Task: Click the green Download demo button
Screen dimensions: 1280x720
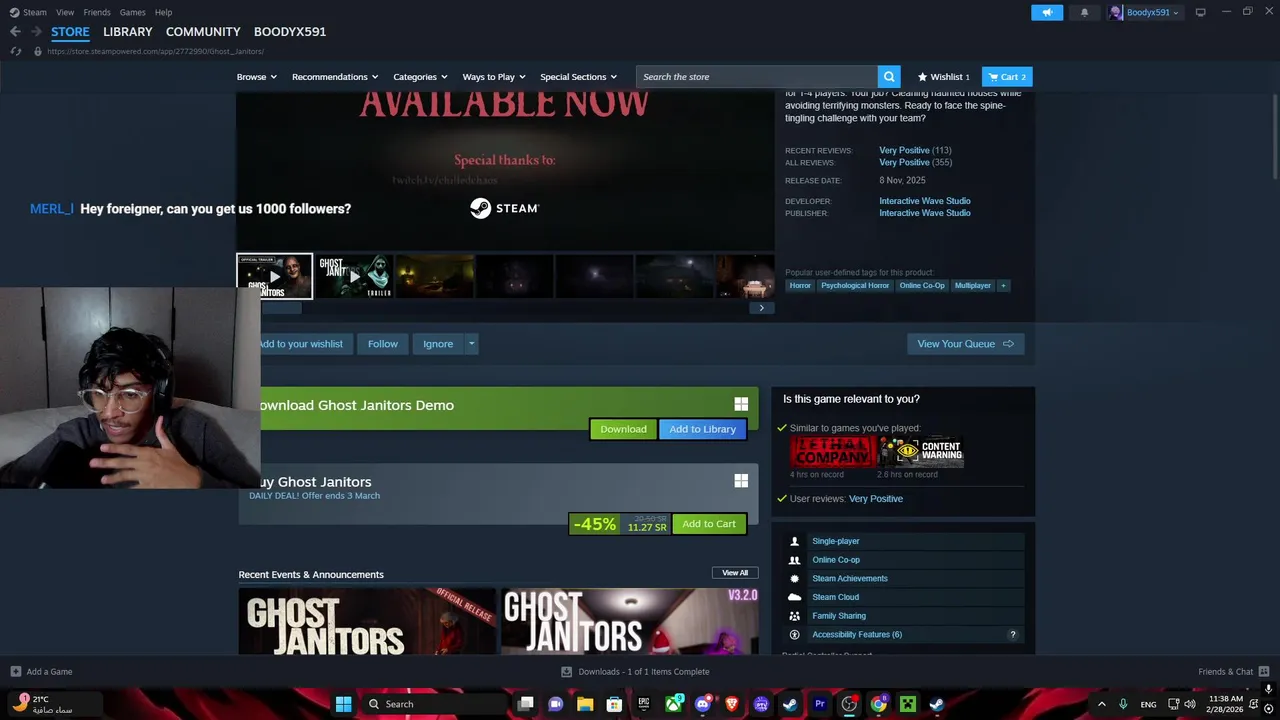Action: click(x=623, y=429)
